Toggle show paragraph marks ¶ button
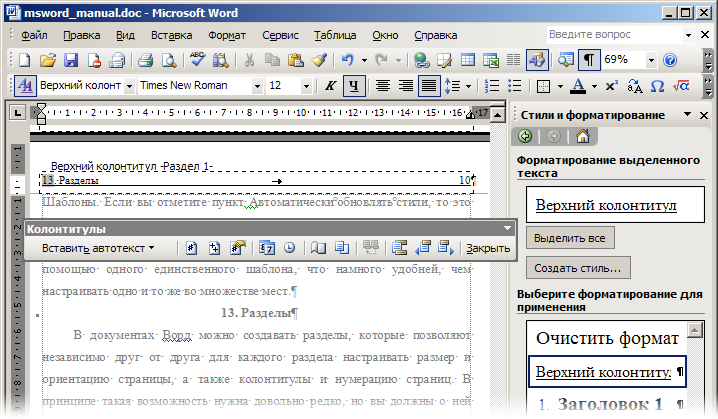This screenshot has height=419, width=718. click(x=589, y=60)
